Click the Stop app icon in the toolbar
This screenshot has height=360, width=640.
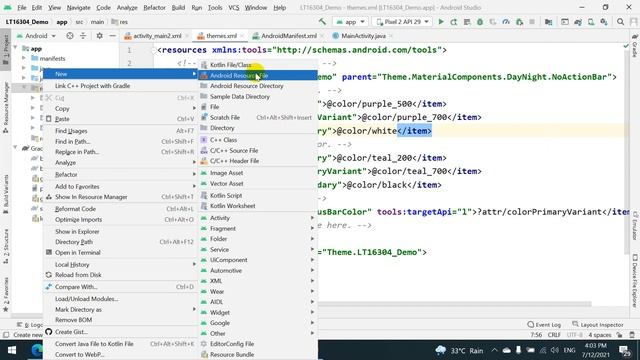click(x=532, y=22)
